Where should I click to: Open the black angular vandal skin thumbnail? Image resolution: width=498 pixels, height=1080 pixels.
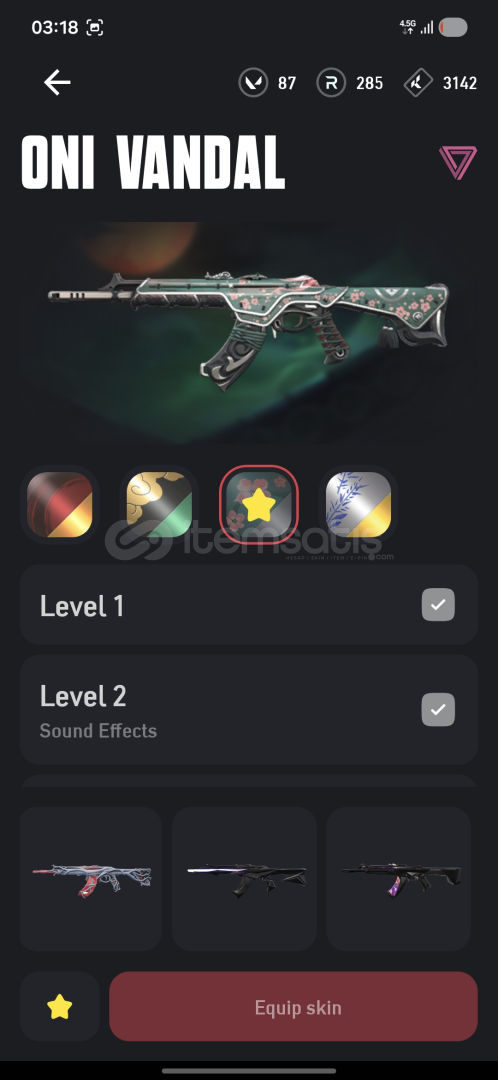click(x=245, y=879)
